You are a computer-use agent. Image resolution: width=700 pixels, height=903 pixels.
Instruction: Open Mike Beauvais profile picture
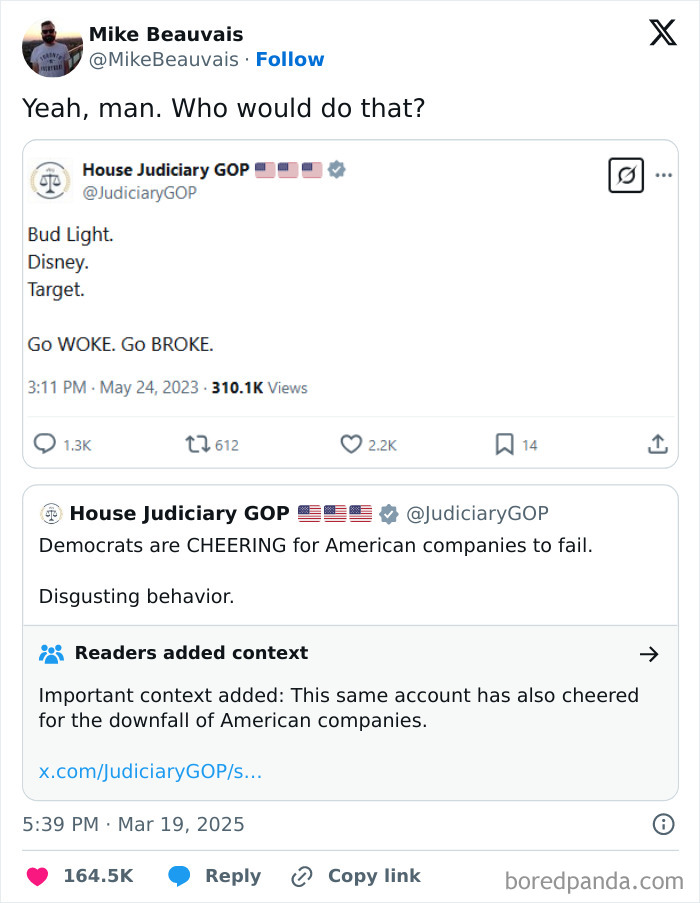[x=52, y=47]
